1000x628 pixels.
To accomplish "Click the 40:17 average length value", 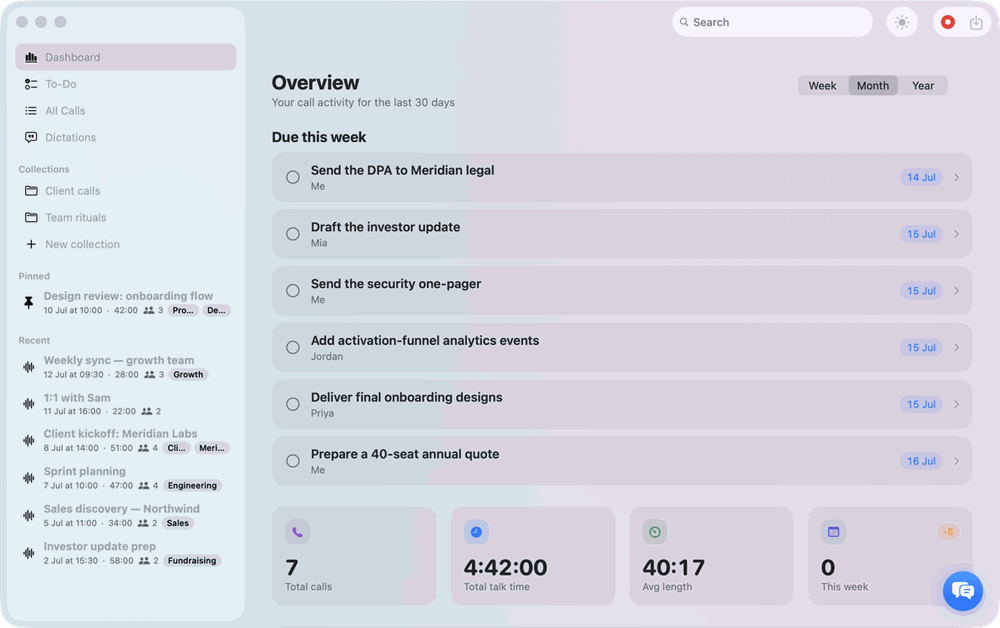I will (673, 567).
